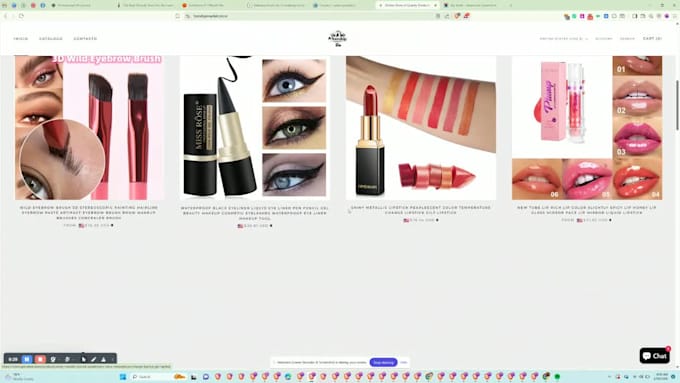Pause the screen recording
Image resolution: width=680 pixels, height=383 pixels.
(x=27, y=359)
